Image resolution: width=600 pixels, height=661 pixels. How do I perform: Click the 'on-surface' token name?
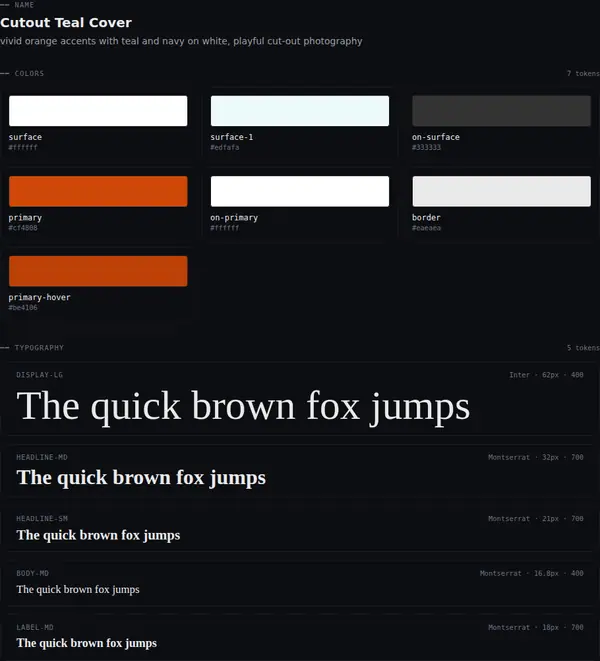tap(436, 137)
